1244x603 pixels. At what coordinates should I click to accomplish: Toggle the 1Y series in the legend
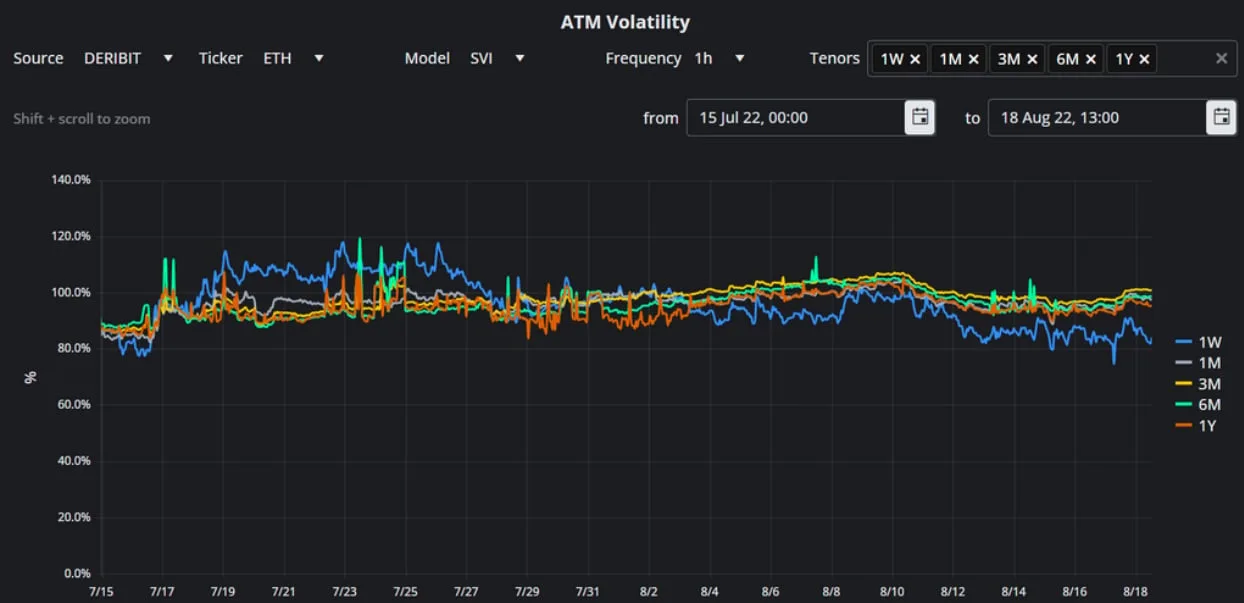1198,426
